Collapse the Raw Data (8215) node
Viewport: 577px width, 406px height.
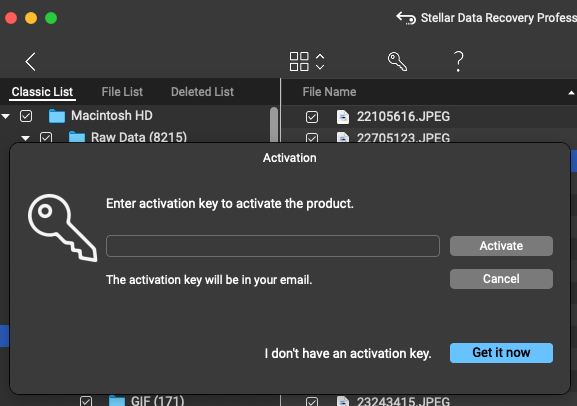point(25,138)
